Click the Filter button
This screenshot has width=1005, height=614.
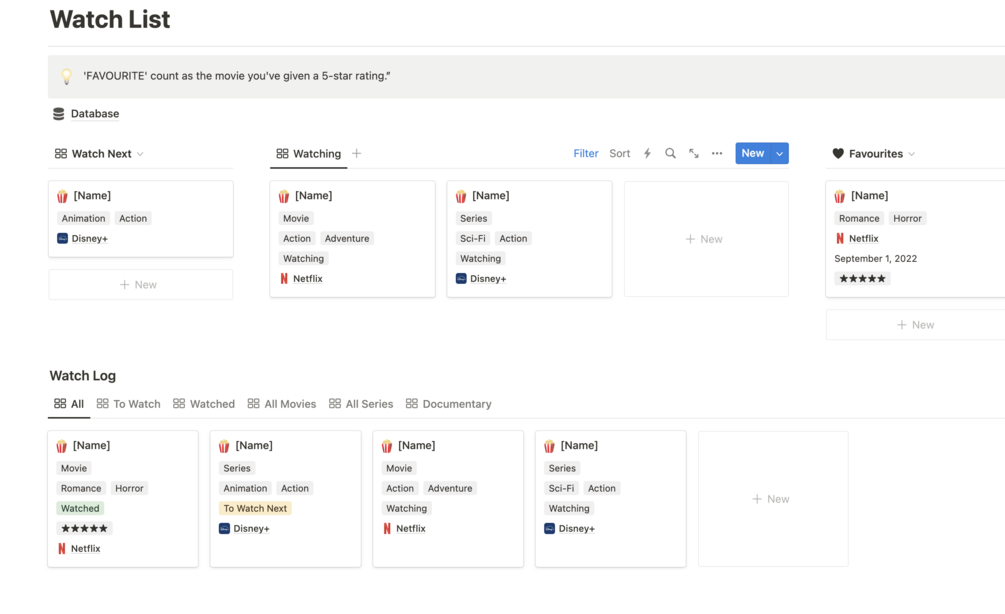click(x=586, y=154)
